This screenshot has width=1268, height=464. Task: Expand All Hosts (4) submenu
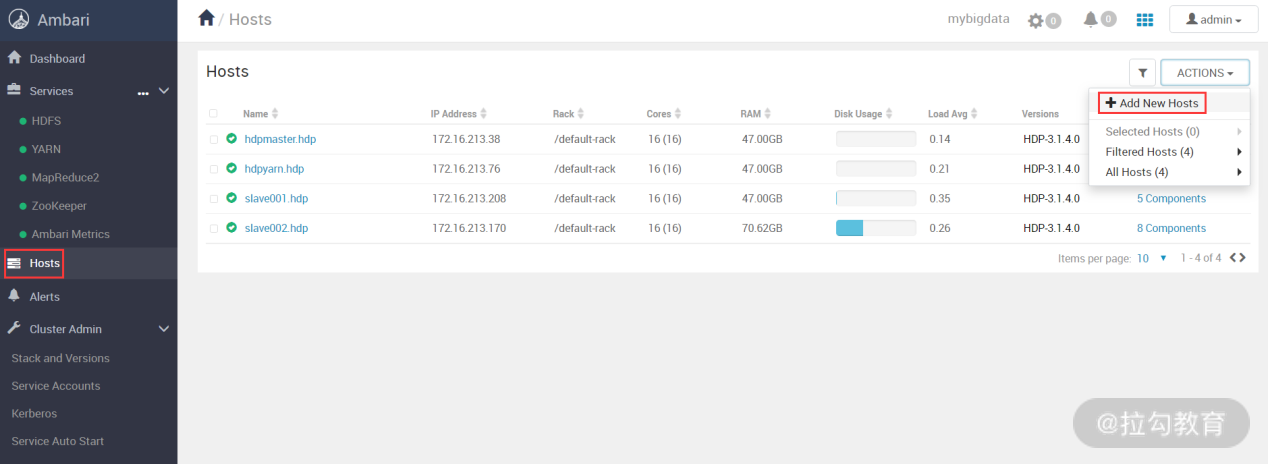coord(1169,172)
